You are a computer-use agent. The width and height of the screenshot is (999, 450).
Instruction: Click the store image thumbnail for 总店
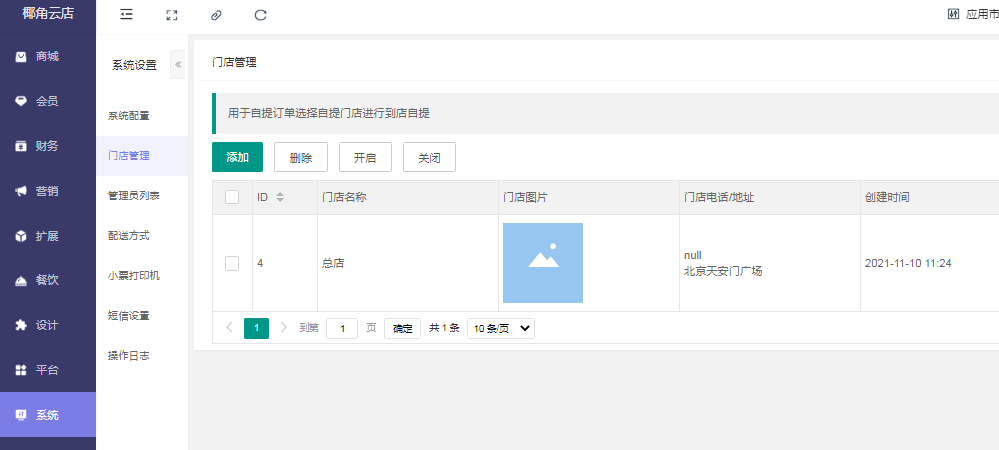pyautogui.click(x=542, y=263)
